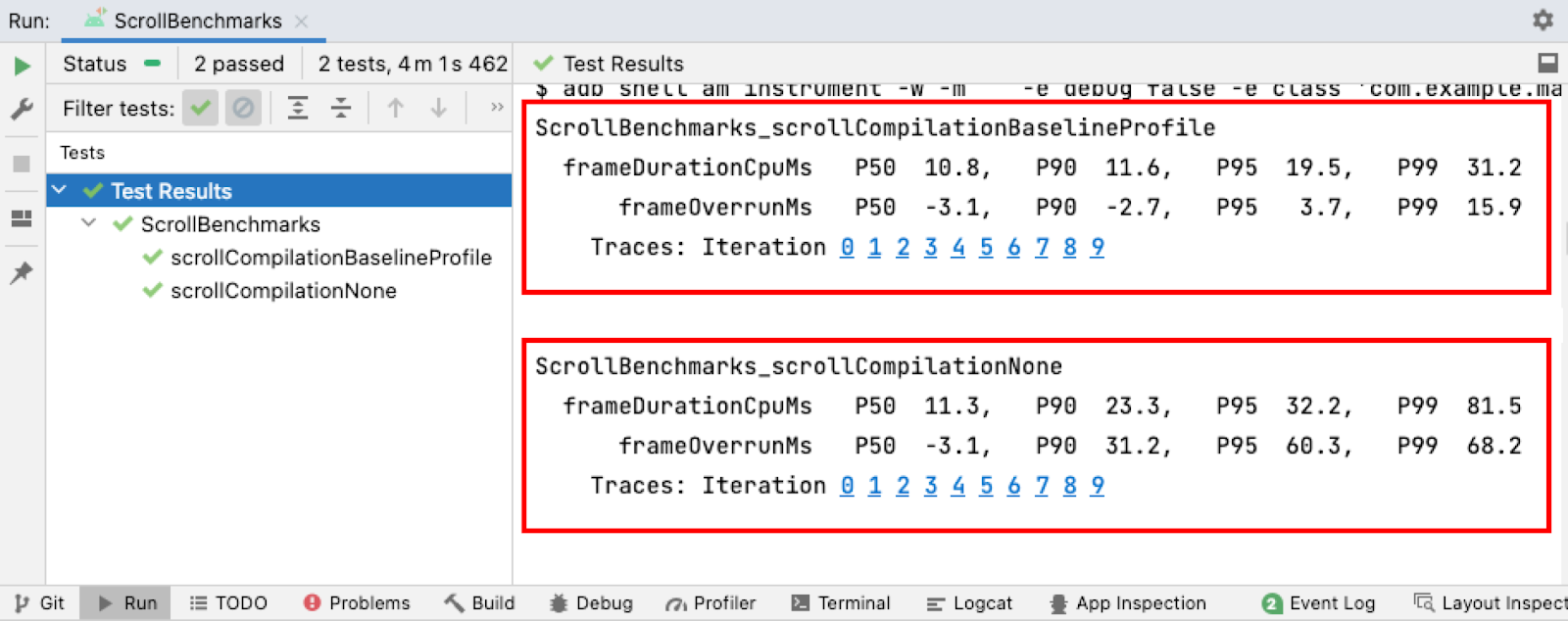Collapse the Test Results tree node
The width and height of the screenshot is (1568, 621).
tap(60, 190)
